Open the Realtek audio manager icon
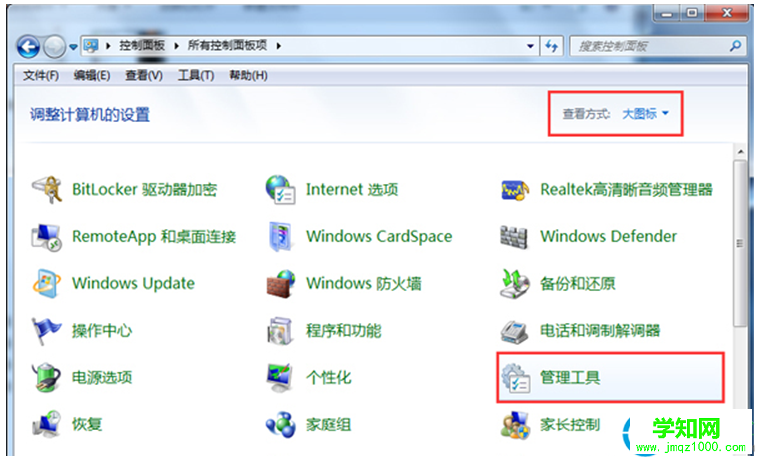 point(515,190)
